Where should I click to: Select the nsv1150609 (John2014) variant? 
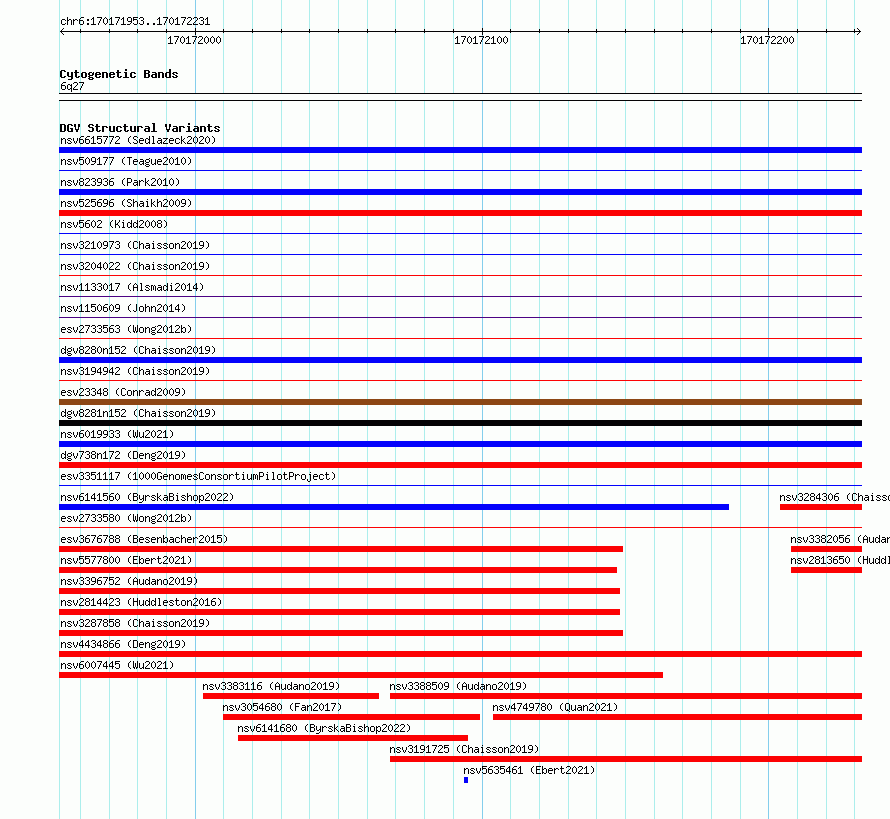123,308
